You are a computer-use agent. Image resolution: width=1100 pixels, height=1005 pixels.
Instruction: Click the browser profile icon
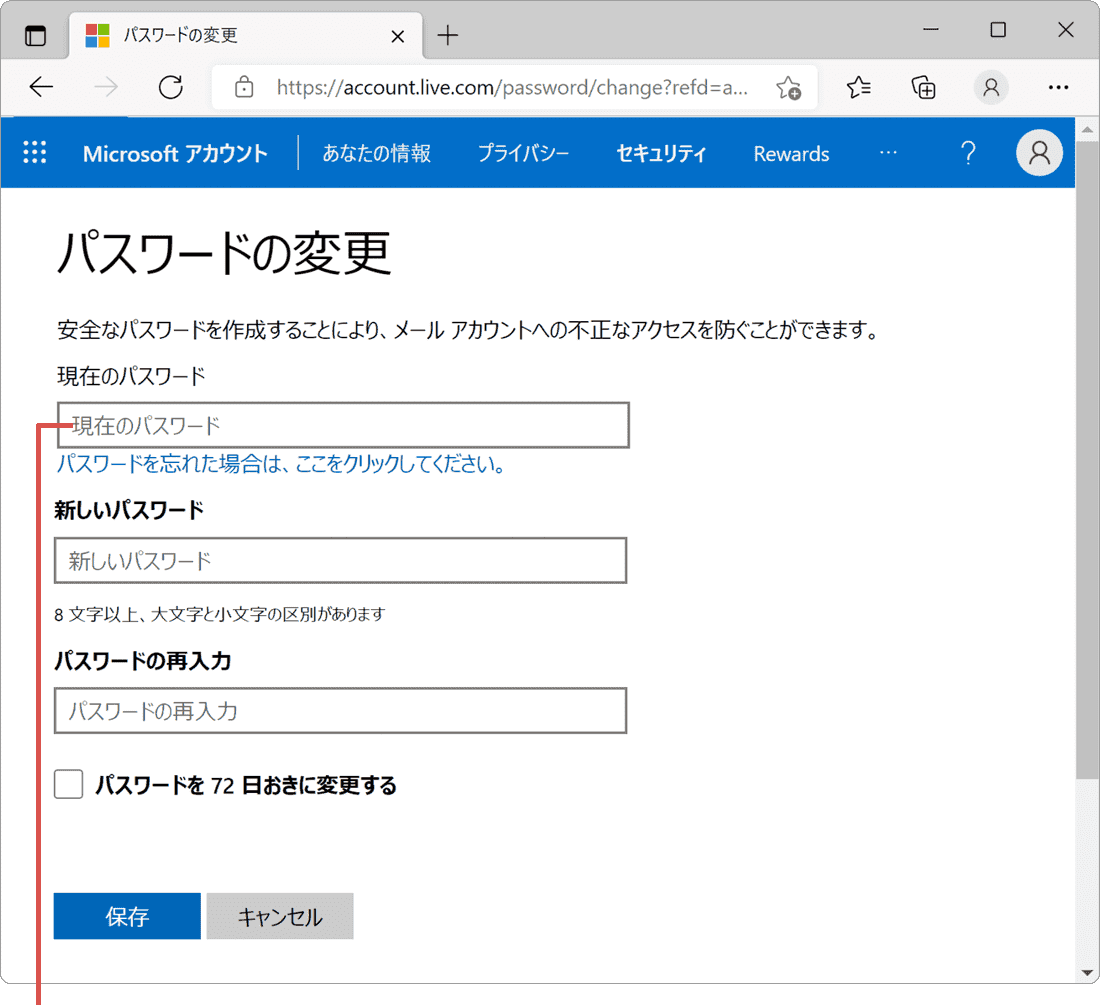[x=990, y=88]
